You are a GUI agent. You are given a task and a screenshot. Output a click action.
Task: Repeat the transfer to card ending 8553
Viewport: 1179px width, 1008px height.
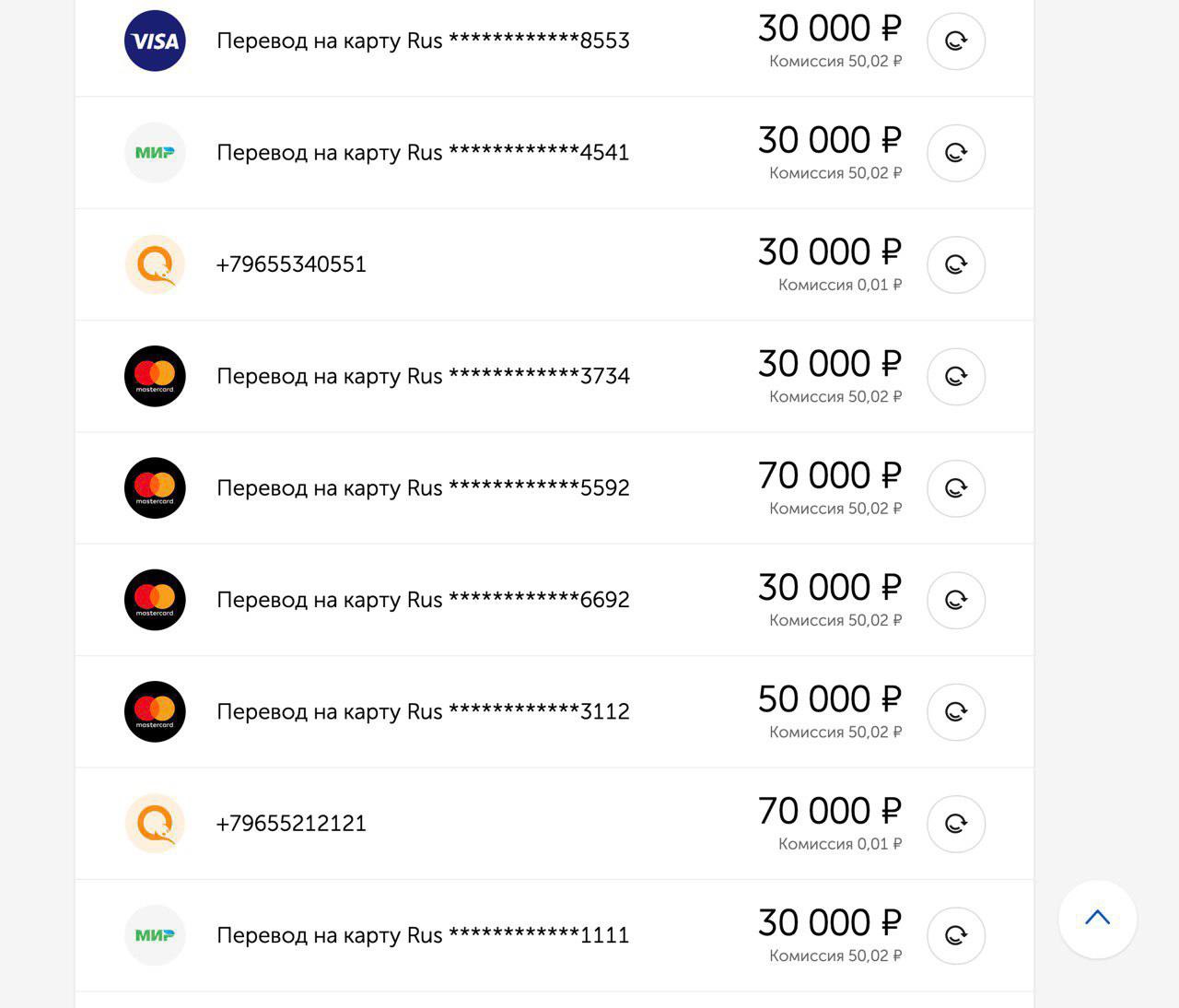(x=956, y=41)
